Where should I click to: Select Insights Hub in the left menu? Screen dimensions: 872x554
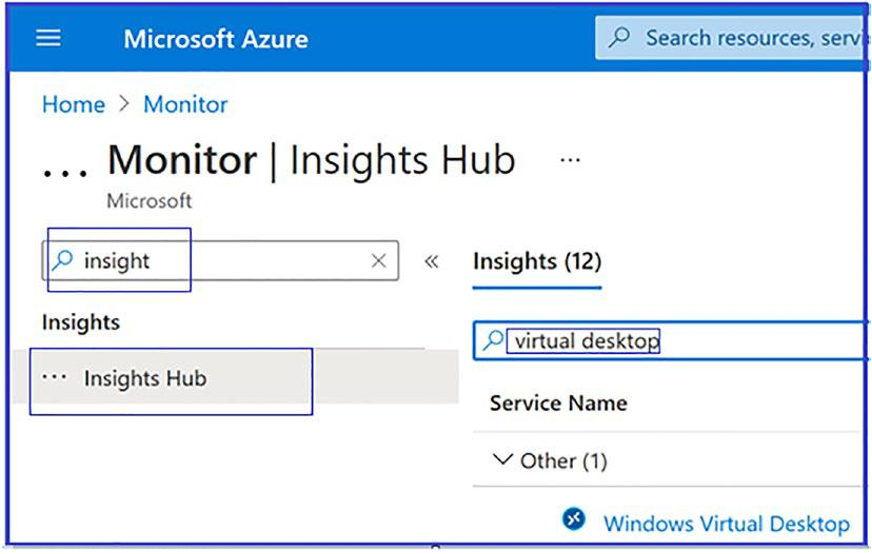(x=236, y=377)
